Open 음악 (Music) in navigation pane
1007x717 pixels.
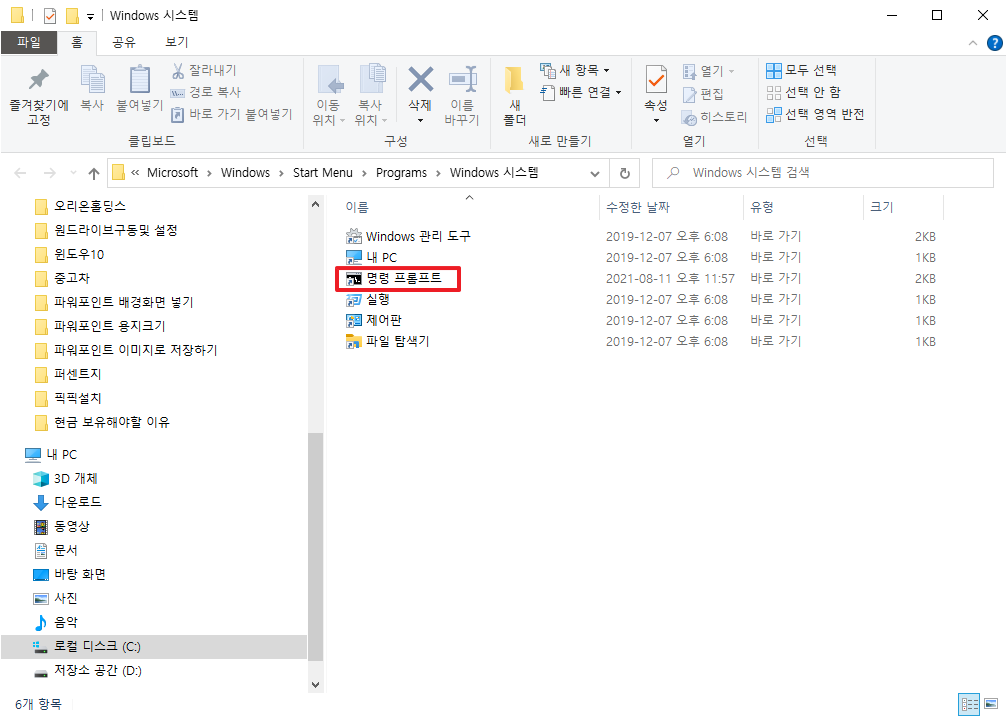point(55,623)
